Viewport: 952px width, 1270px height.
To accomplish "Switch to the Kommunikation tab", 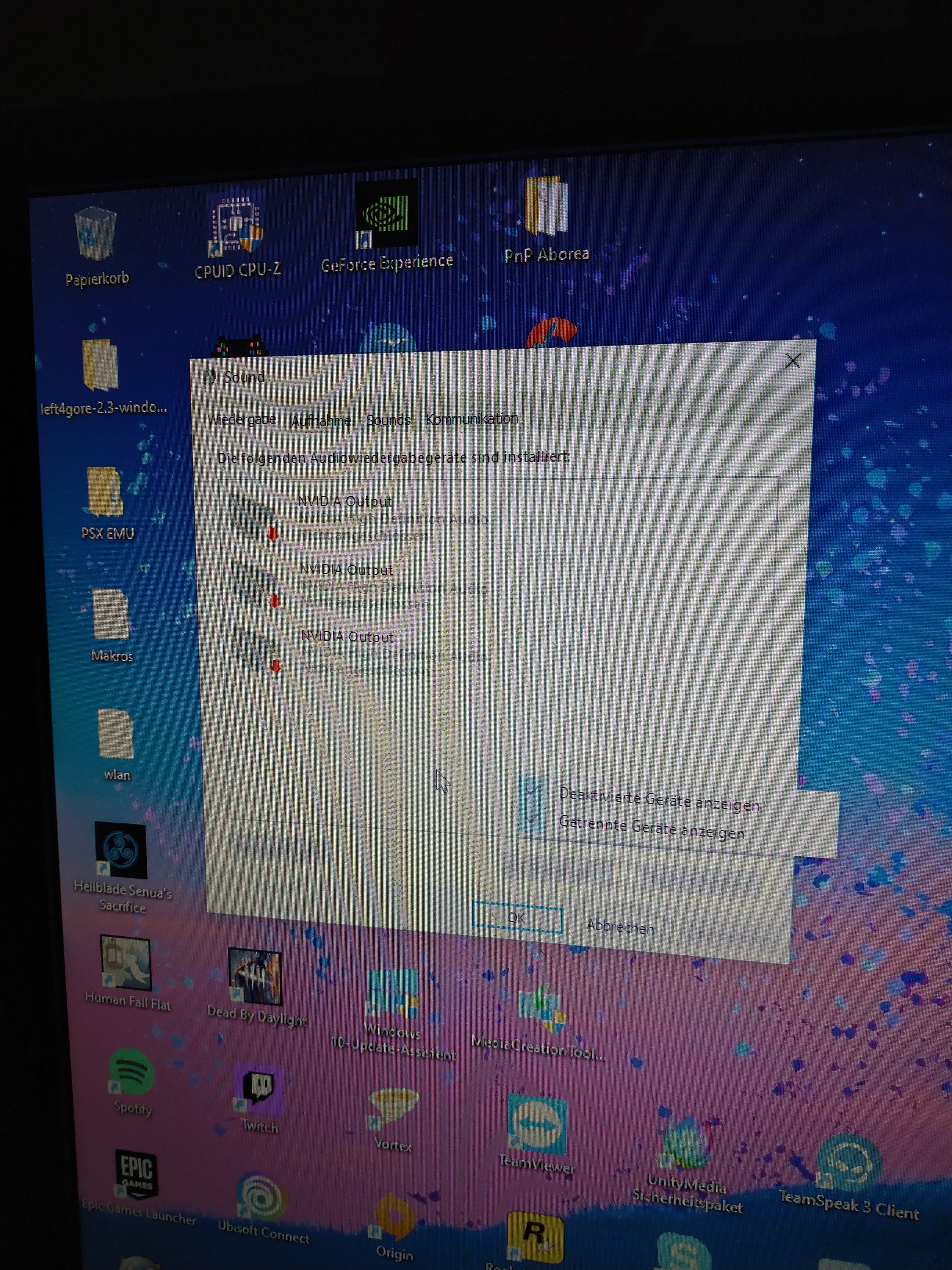I will (x=472, y=419).
